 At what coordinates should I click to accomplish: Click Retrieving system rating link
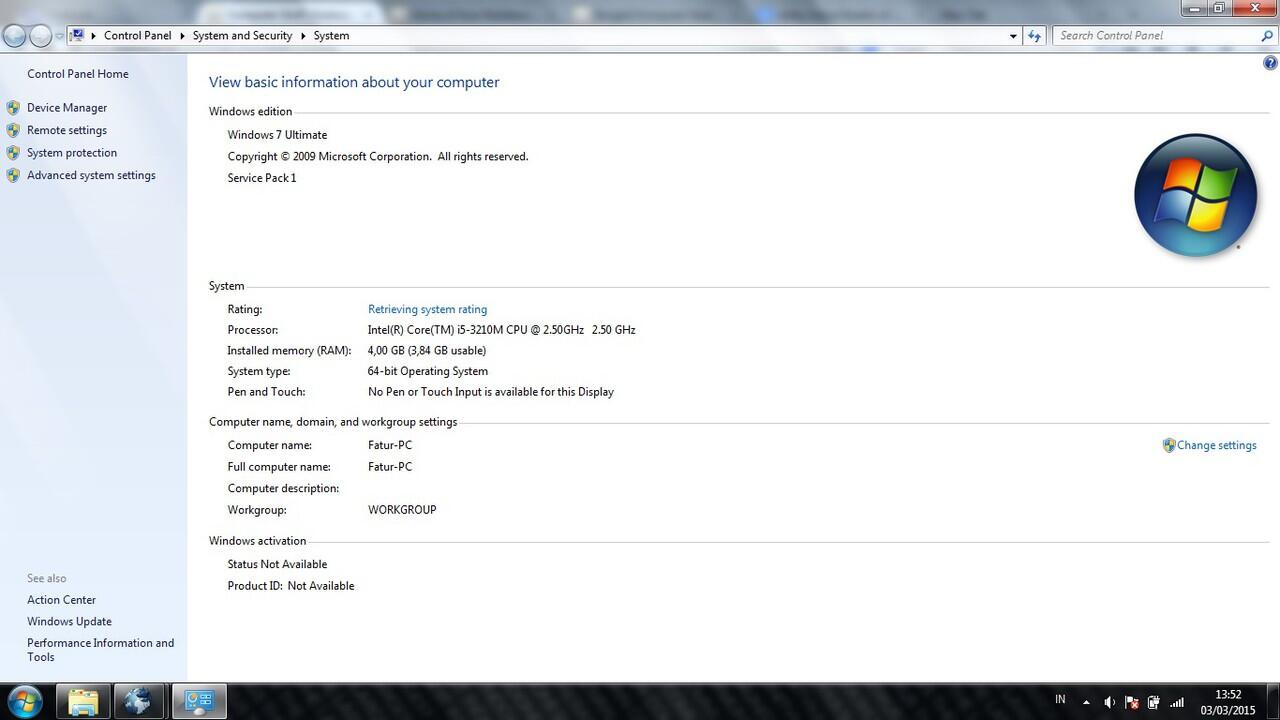coord(427,309)
